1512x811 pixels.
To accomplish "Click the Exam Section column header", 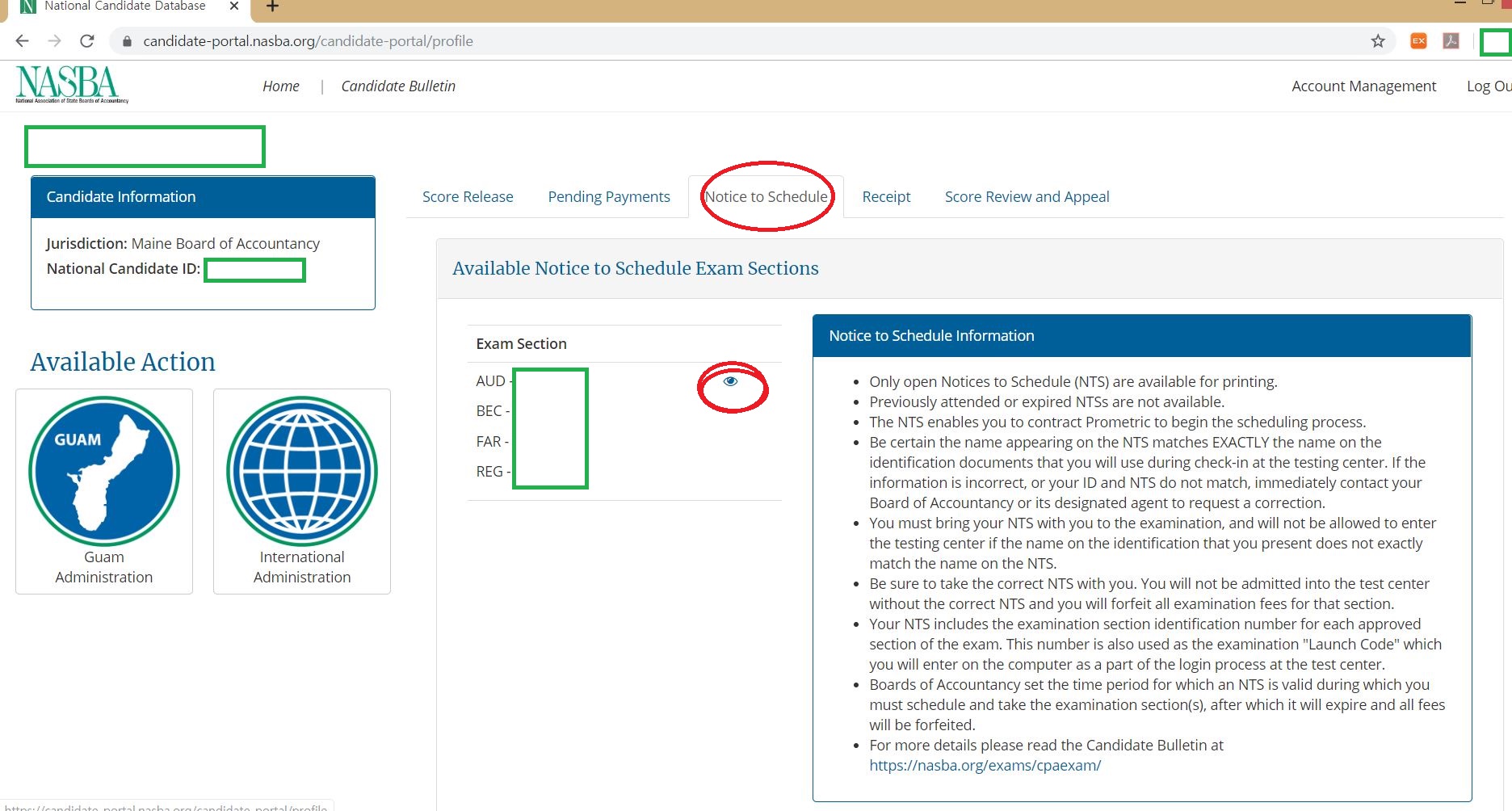I will (x=521, y=344).
